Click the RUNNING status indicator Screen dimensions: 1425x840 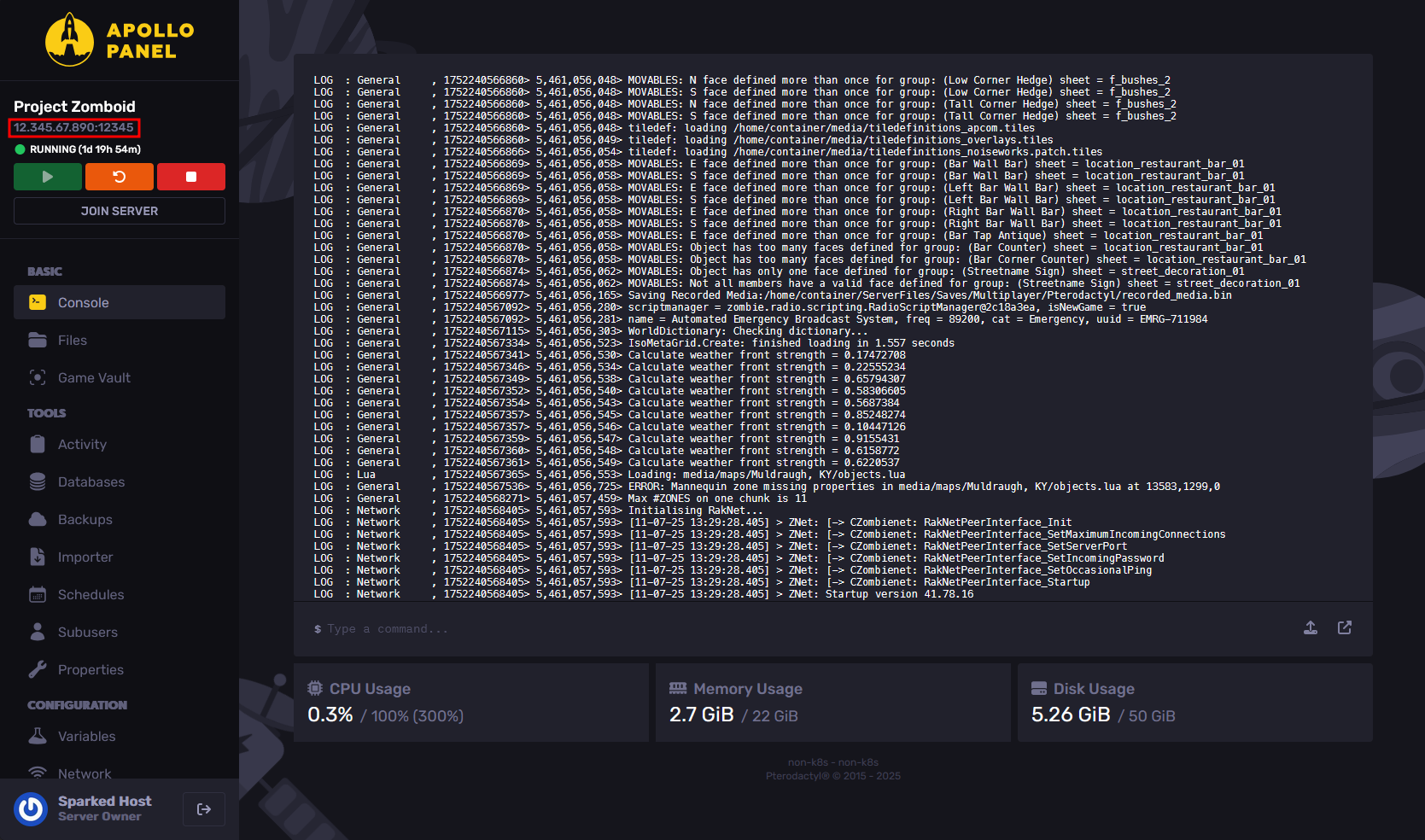coord(78,149)
